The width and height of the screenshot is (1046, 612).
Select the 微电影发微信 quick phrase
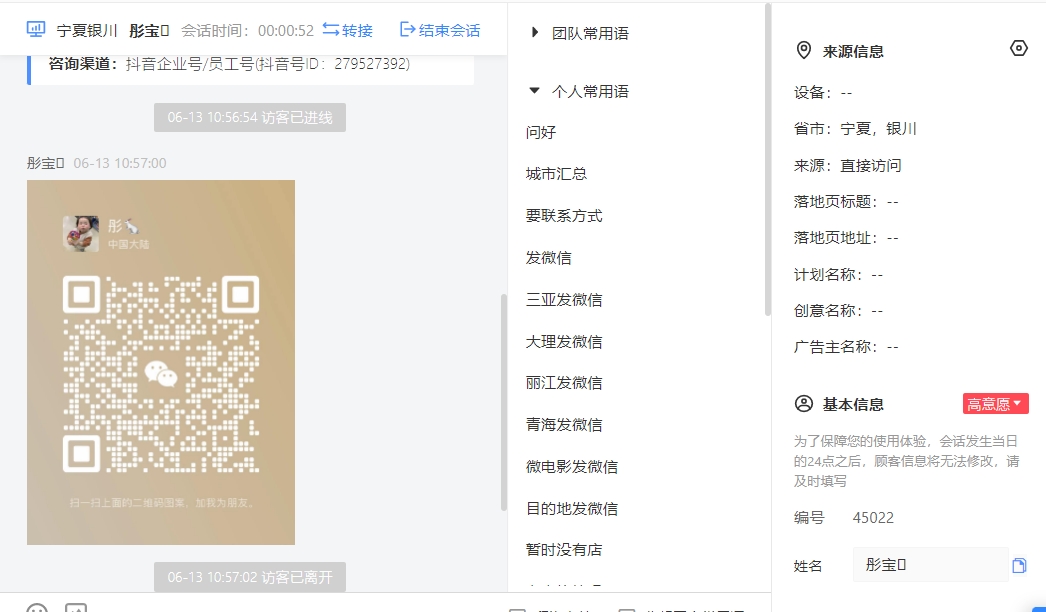tap(572, 467)
